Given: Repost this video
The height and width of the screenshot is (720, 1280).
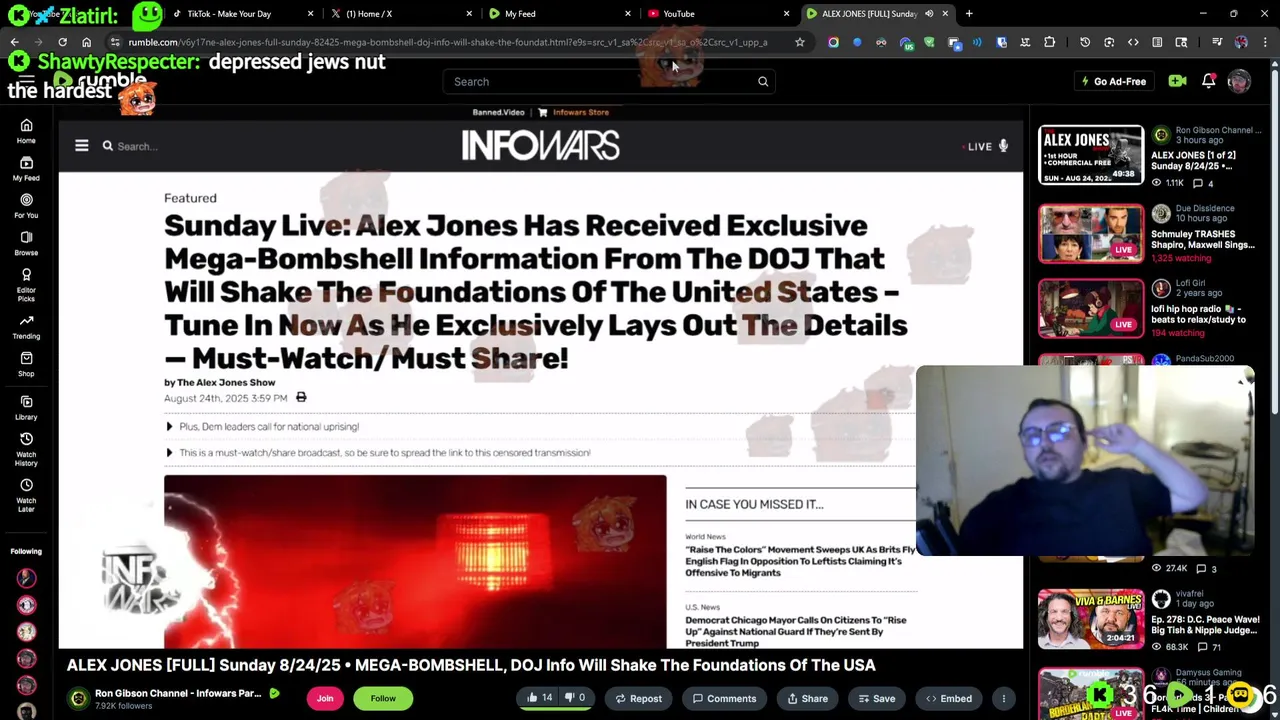Looking at the screenshot, I should tap(638, 699).
